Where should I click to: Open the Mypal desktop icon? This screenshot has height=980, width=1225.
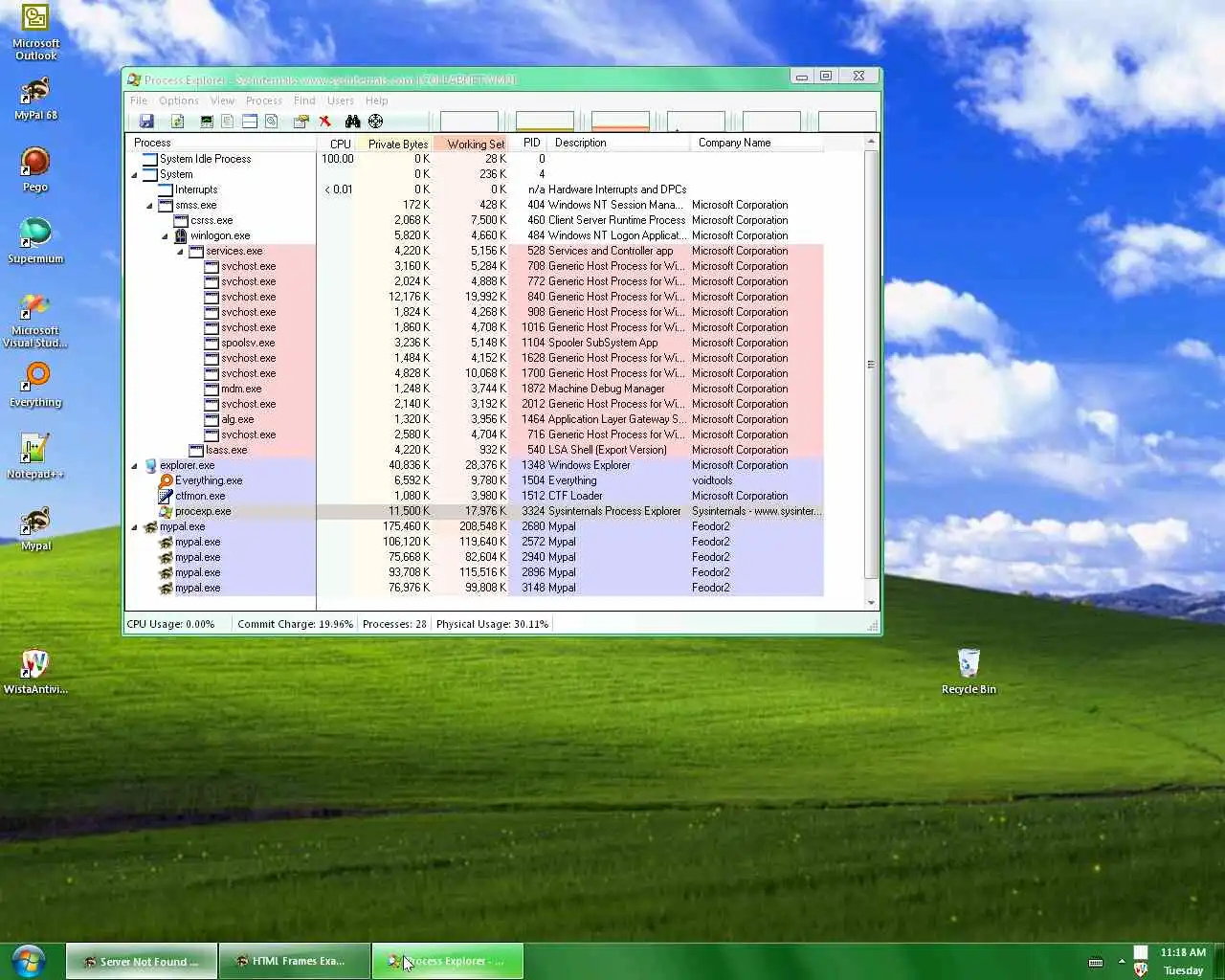coord(35,528)
